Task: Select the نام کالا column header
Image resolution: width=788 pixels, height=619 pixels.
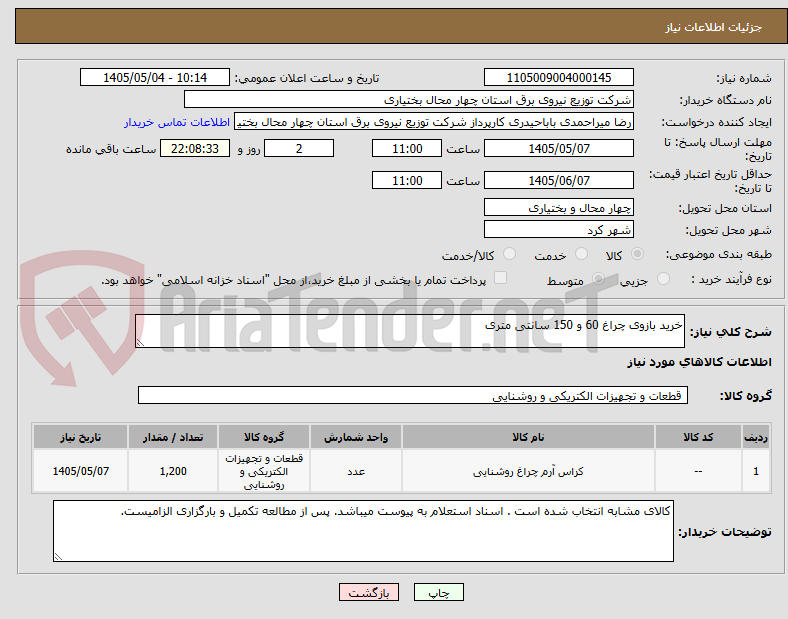Action: point(528,437)
